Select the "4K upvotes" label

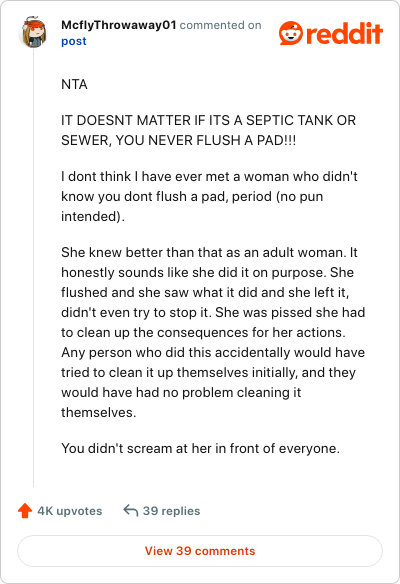click(70, 511)
